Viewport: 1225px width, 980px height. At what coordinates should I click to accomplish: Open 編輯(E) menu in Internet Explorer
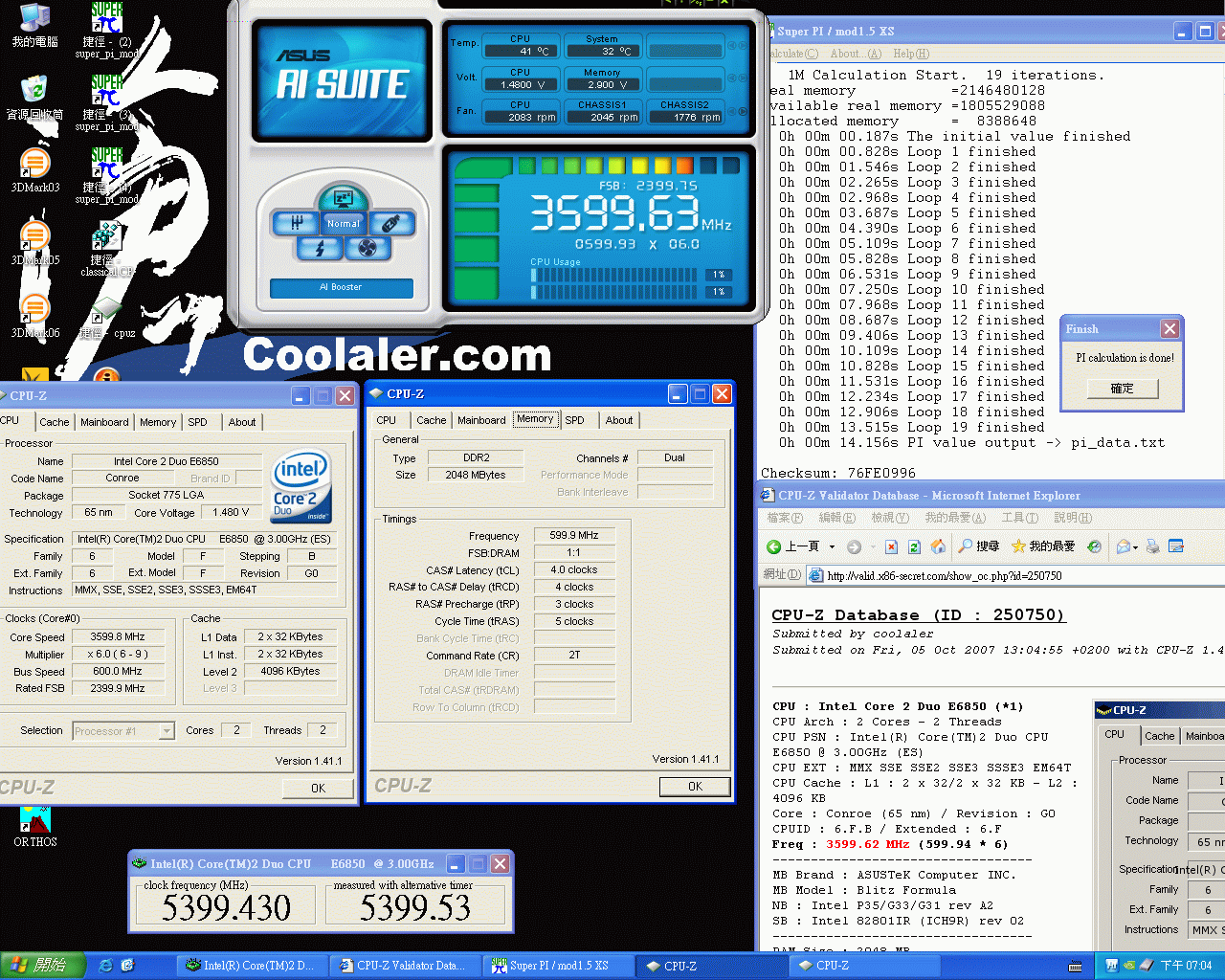(x=836, y=518)
